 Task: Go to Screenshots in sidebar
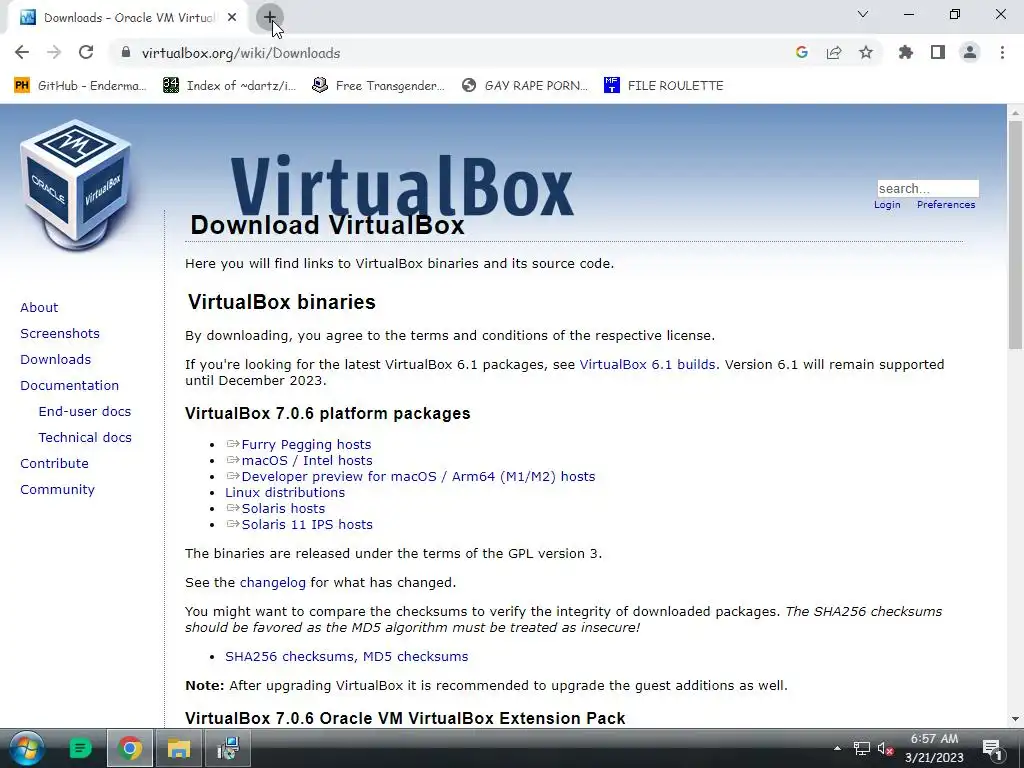pos(60,334)
